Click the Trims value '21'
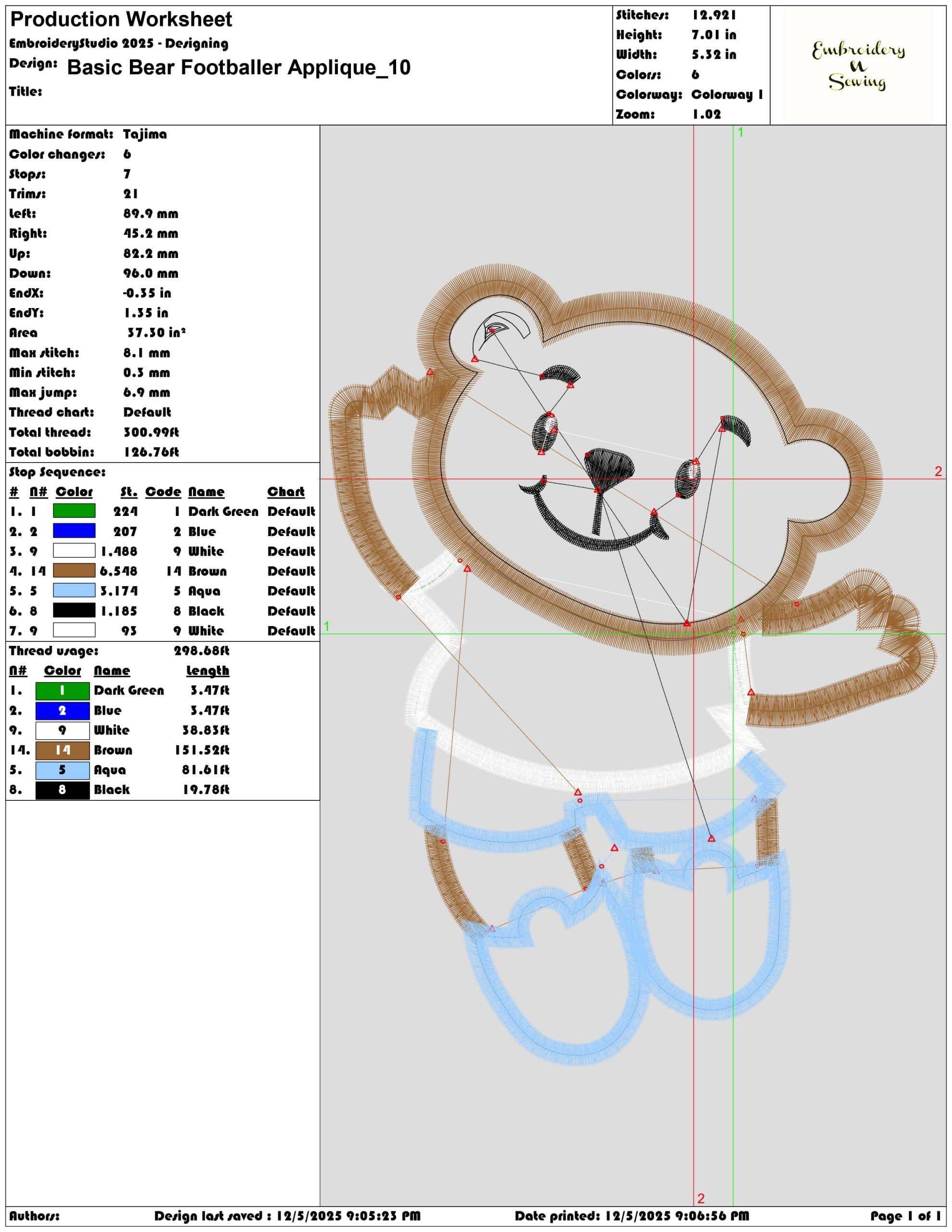Screen dimensions: 952x1232 [x=130, y=194]
